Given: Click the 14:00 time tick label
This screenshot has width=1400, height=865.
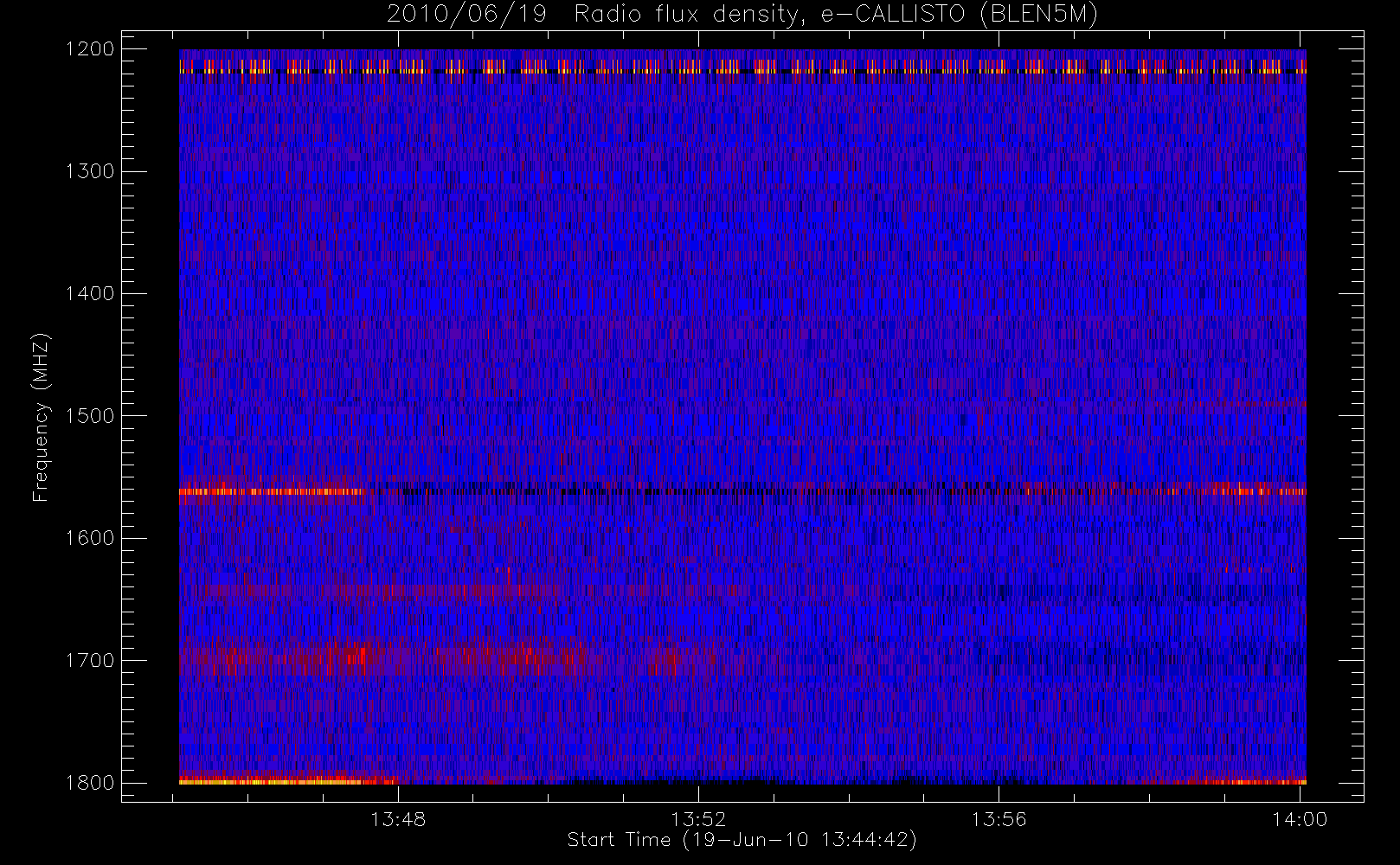Looking at the screenshot, I should pyautogui.click(x=1300, y=819).
